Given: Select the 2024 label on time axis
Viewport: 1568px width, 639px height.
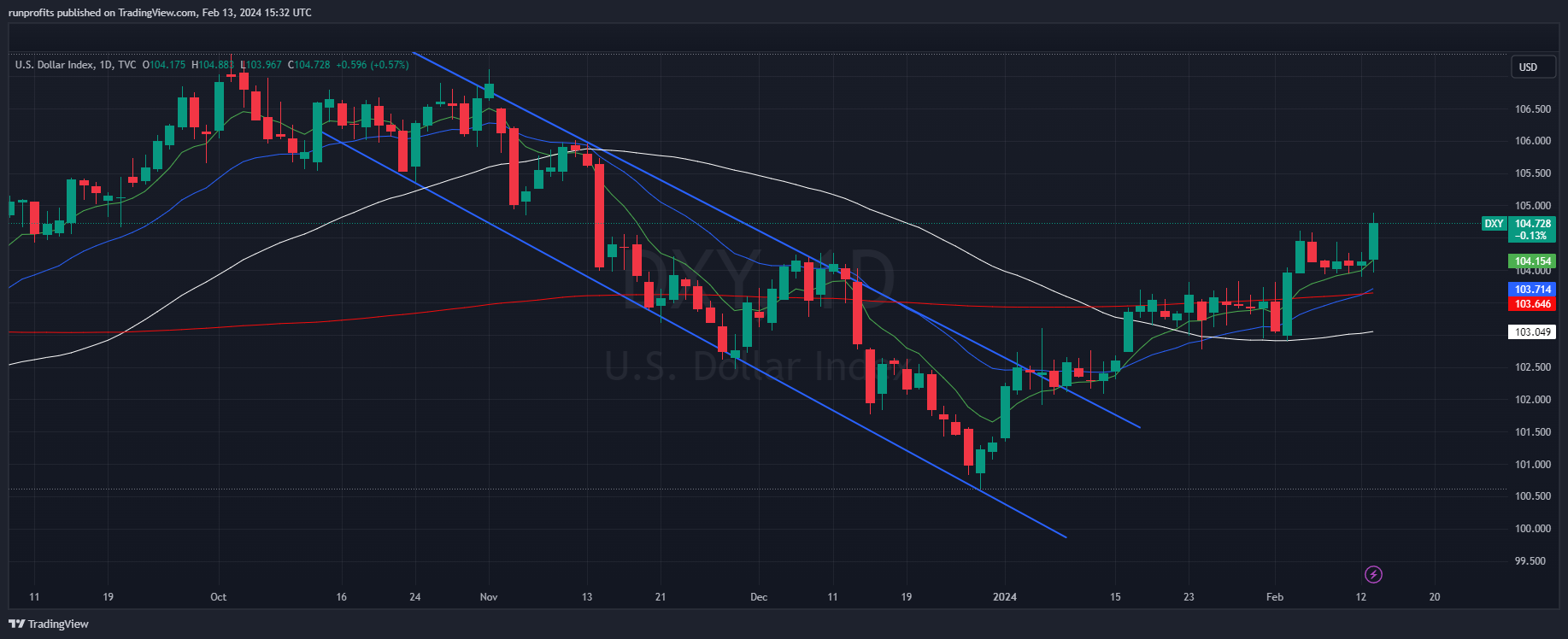Looking at the screenshot, I should pyautogui.click(x=1005, y=597).
